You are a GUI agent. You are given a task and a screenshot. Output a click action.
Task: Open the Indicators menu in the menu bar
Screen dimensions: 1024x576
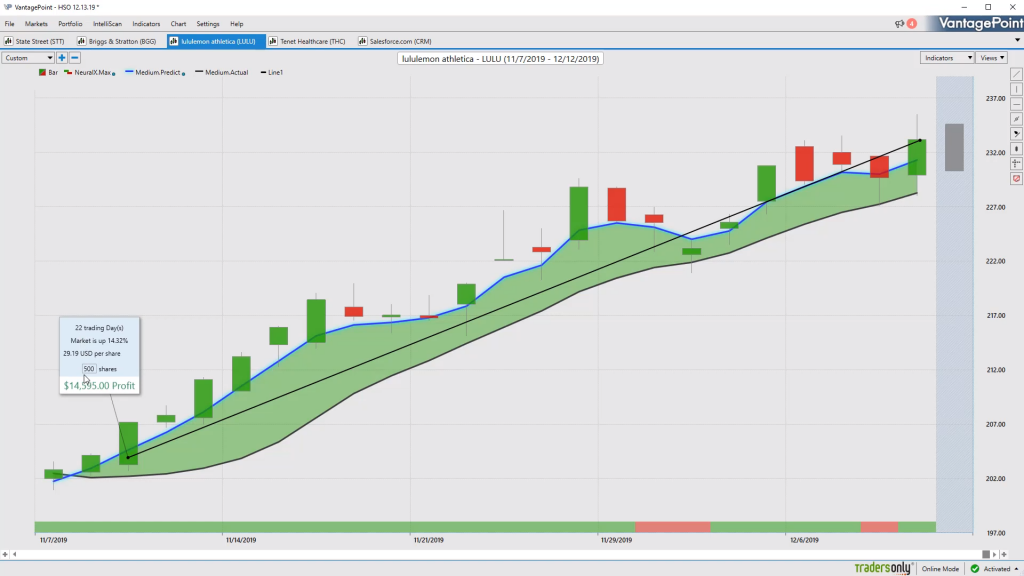[x=146, y=24]
